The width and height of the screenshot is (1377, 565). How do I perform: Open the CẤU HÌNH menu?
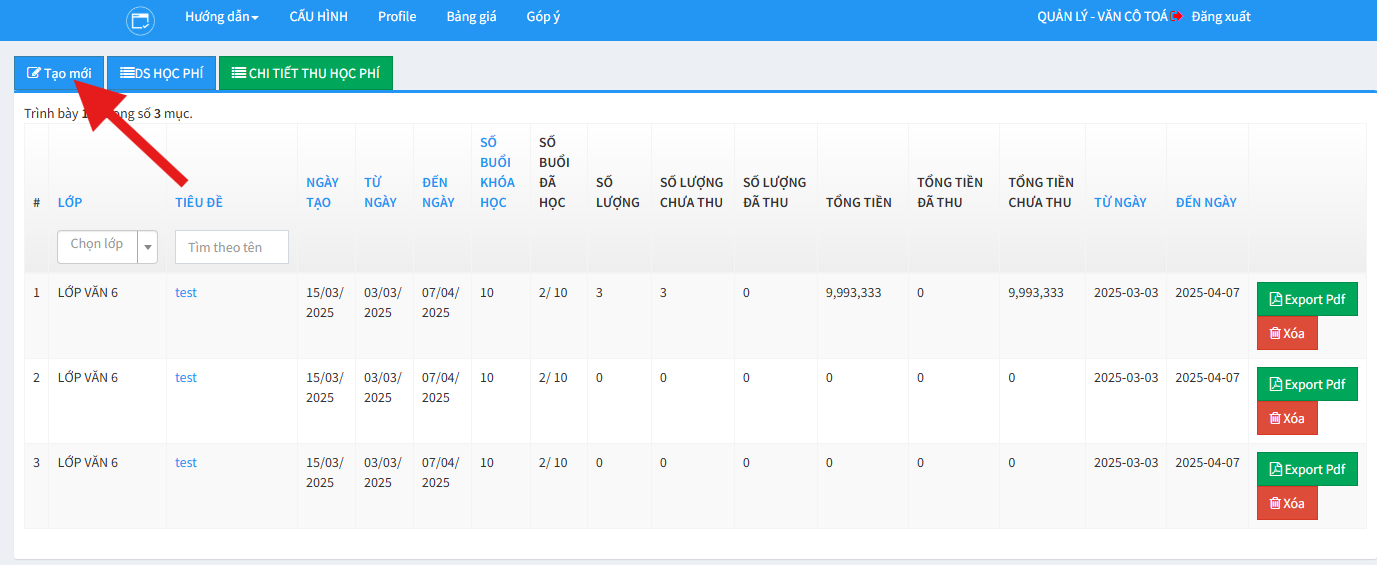[318, 17]
